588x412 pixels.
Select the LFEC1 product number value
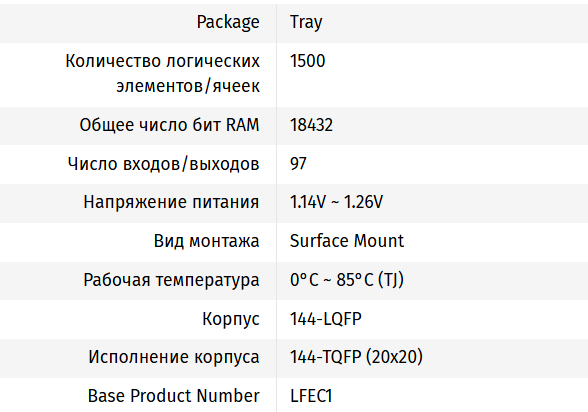tap(311, 396)
